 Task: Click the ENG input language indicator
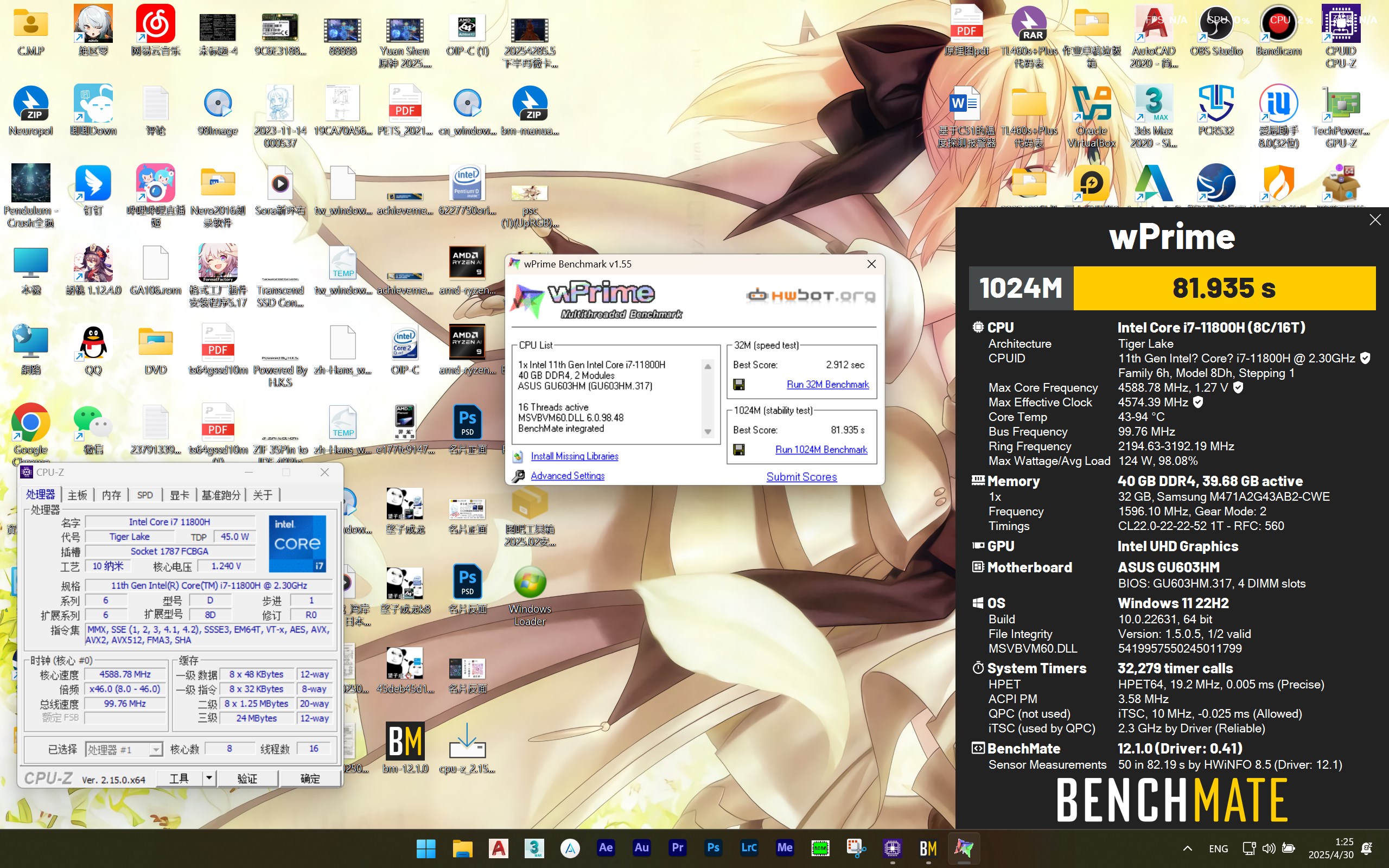point(1218,848)
